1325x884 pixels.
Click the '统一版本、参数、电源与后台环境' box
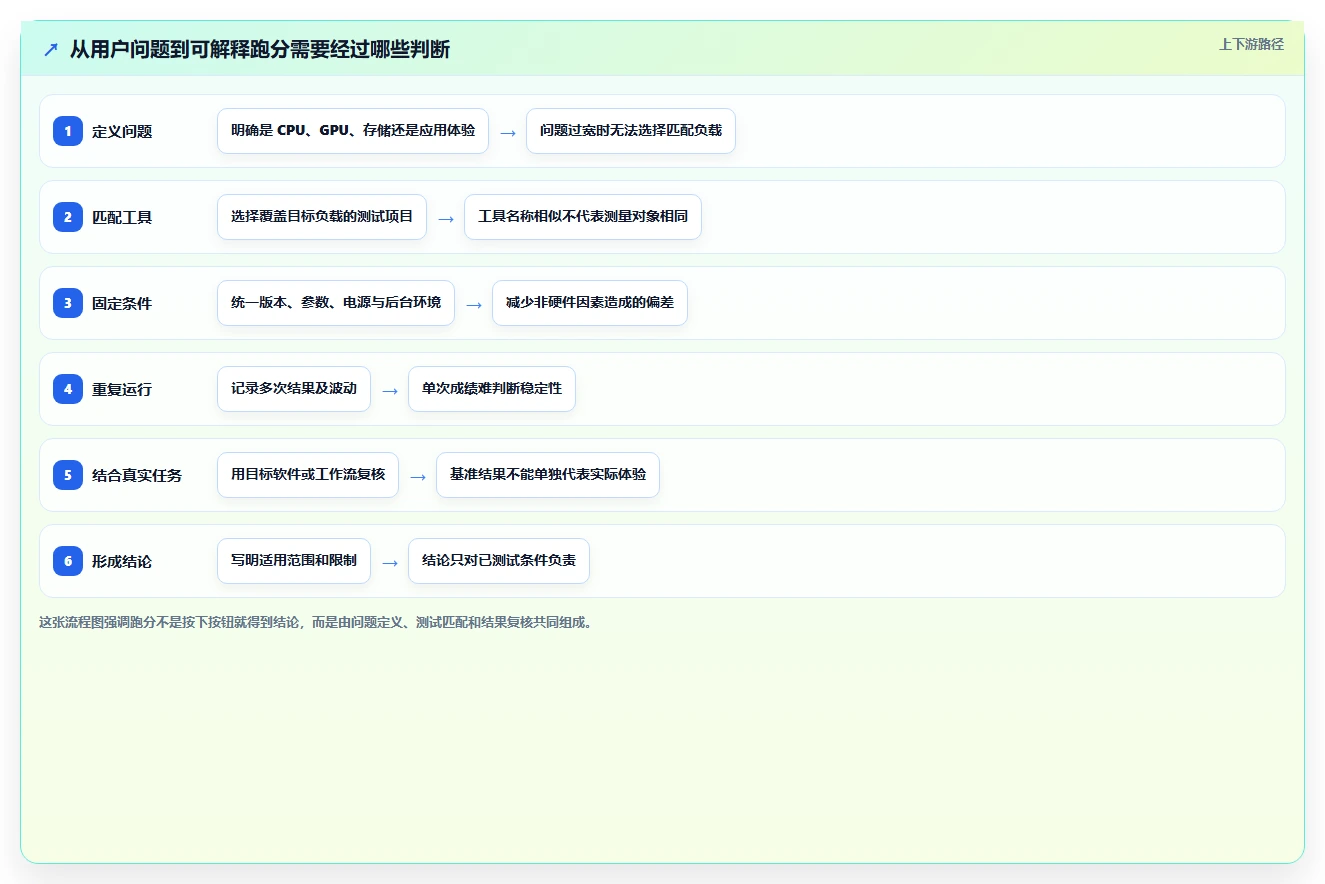click(x=336, y=303)
